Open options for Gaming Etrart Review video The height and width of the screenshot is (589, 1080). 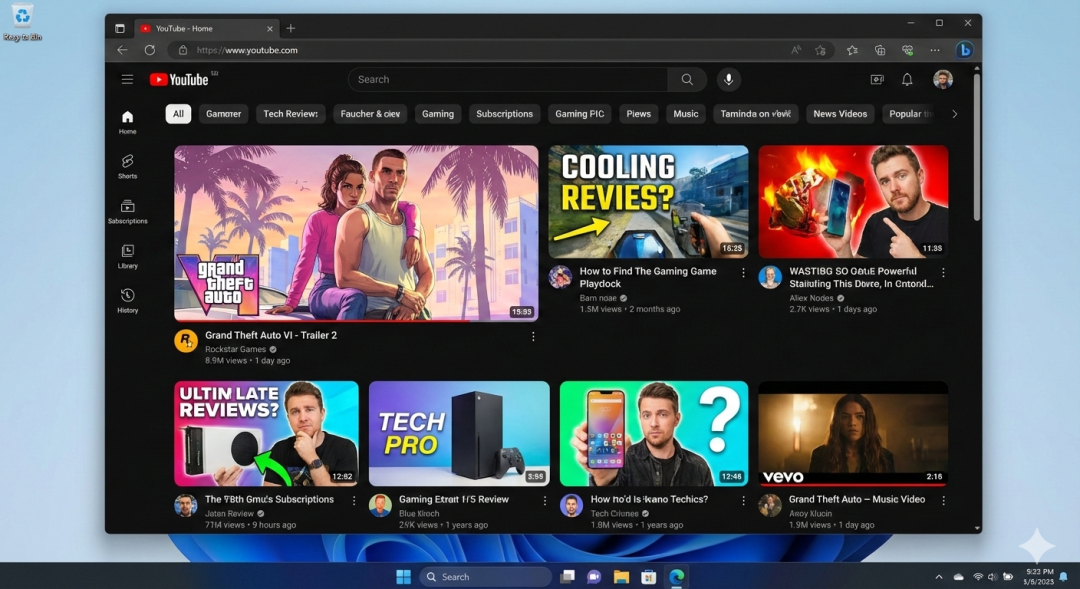click(544, 500)
